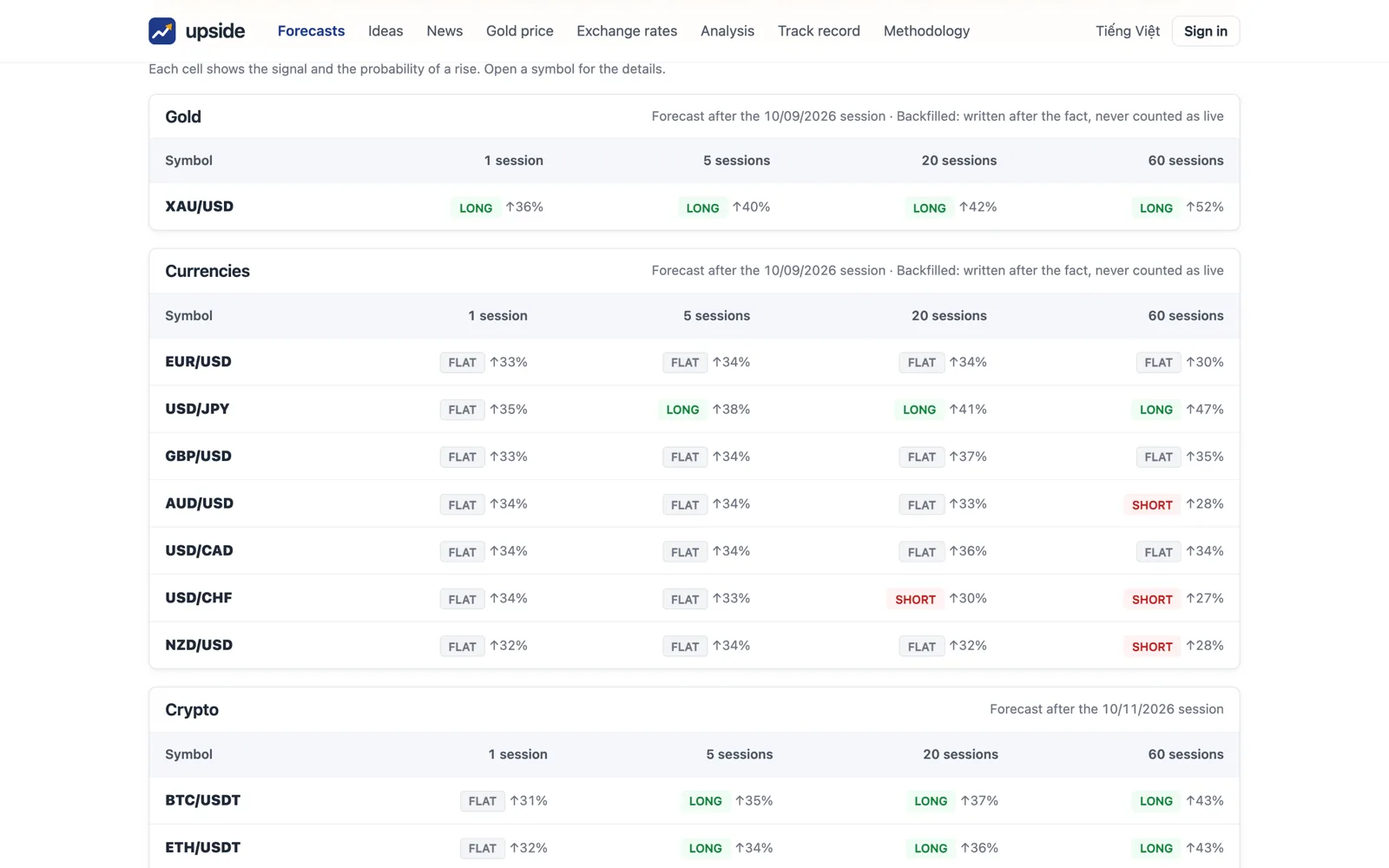The width and height of the screenshot is (1389, 868).
Task: Click the Gold section heading
Action: pyautogui.click(x=183, y=116)
